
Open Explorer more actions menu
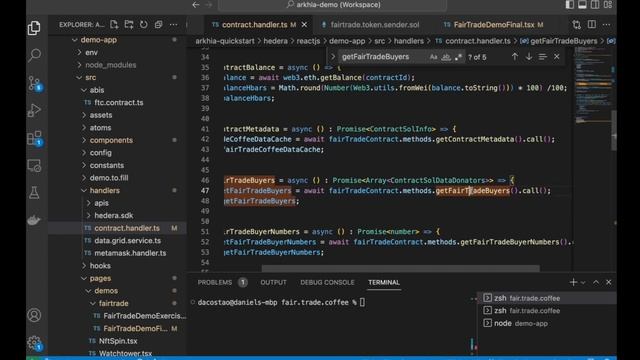coord(173,24)
